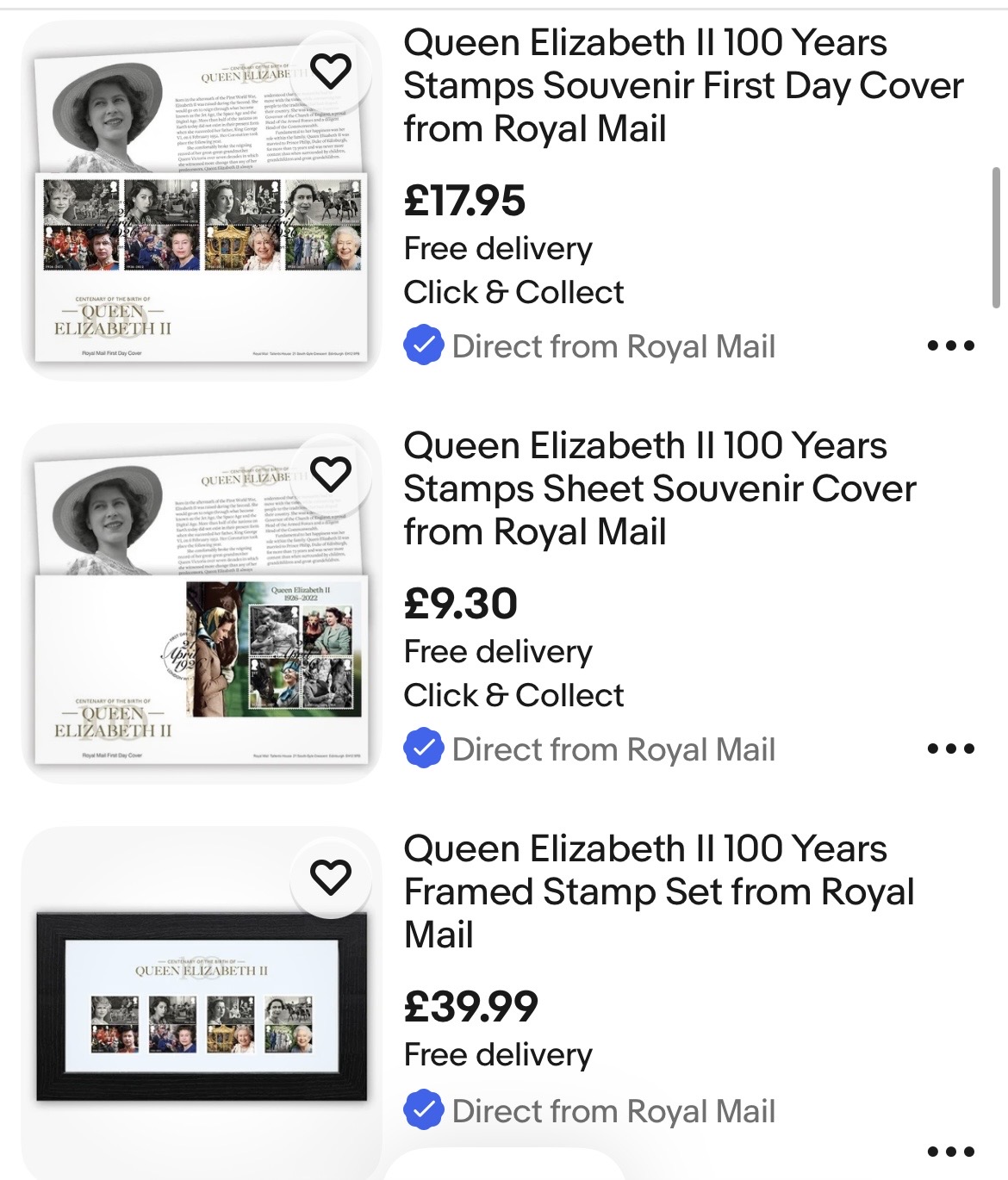Click verified badge on Stamps Sheet Cover listing
The height and width of the screenshot is (1180, 1008).
point(424,749)
